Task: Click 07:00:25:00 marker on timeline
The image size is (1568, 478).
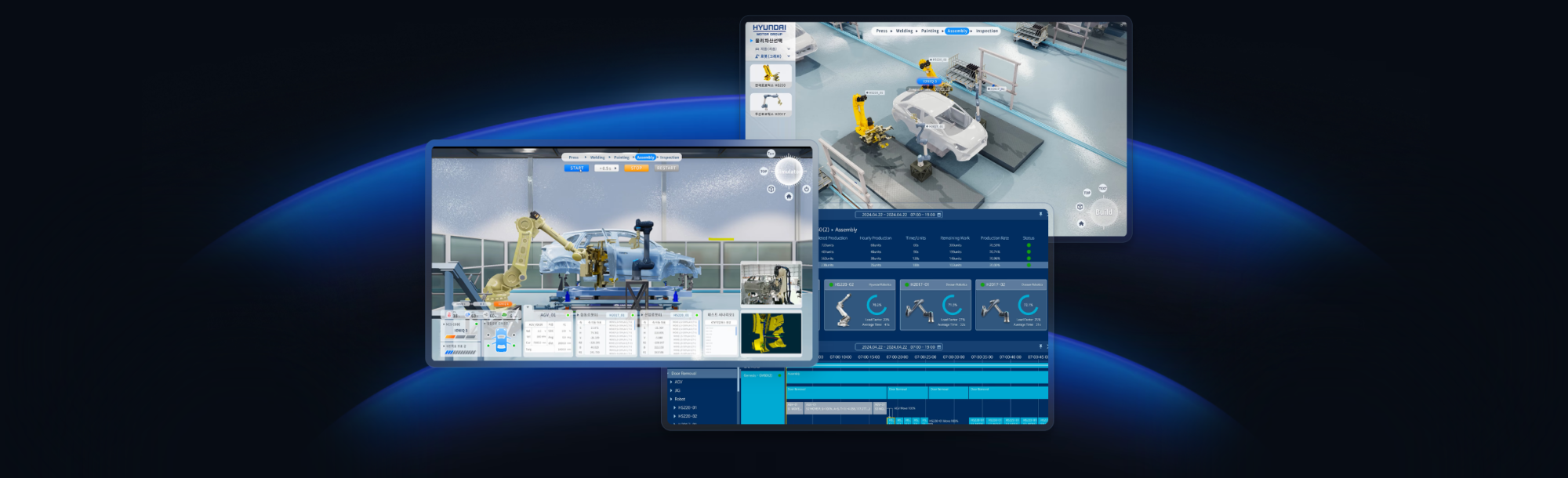Action: 925,357
